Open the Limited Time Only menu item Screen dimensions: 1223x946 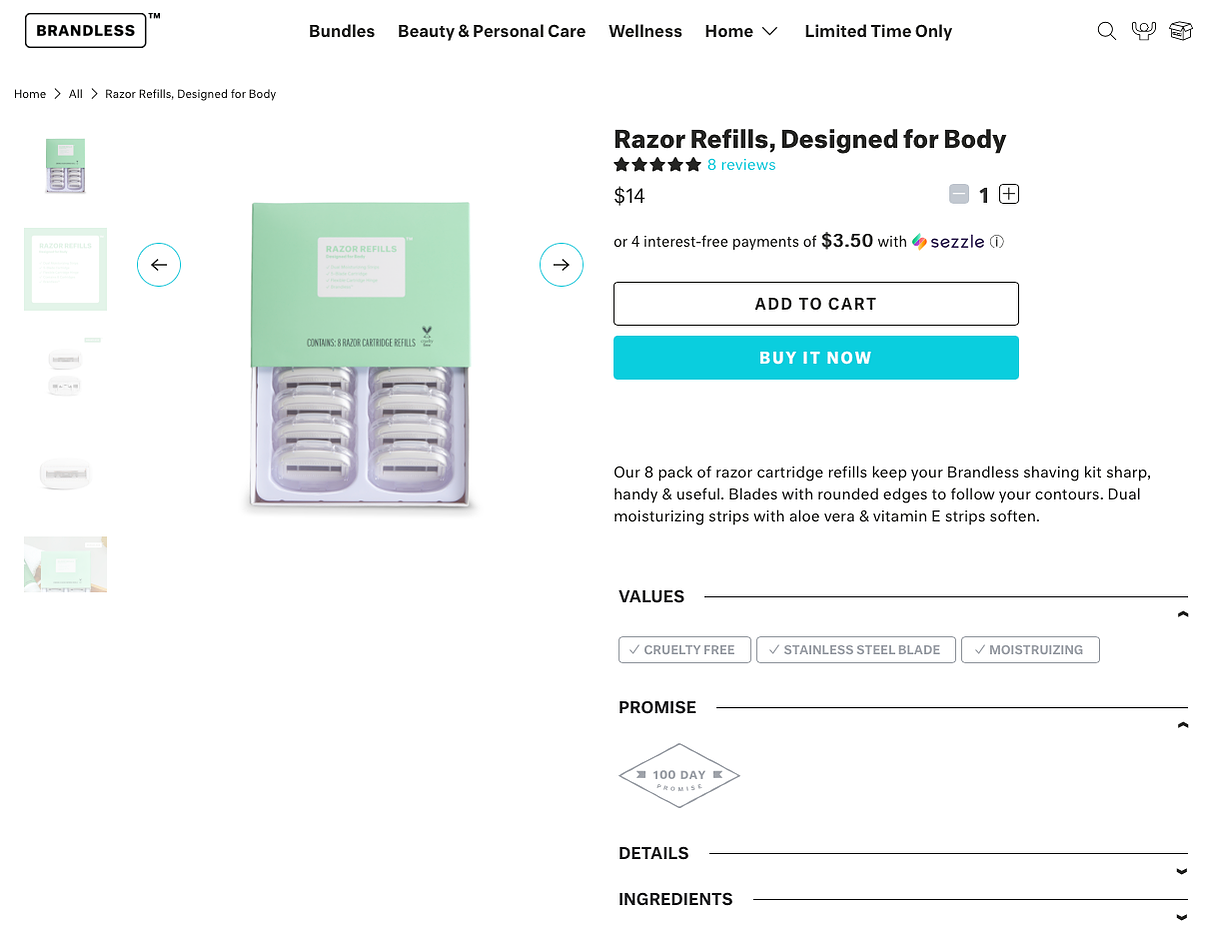(878, 31)
